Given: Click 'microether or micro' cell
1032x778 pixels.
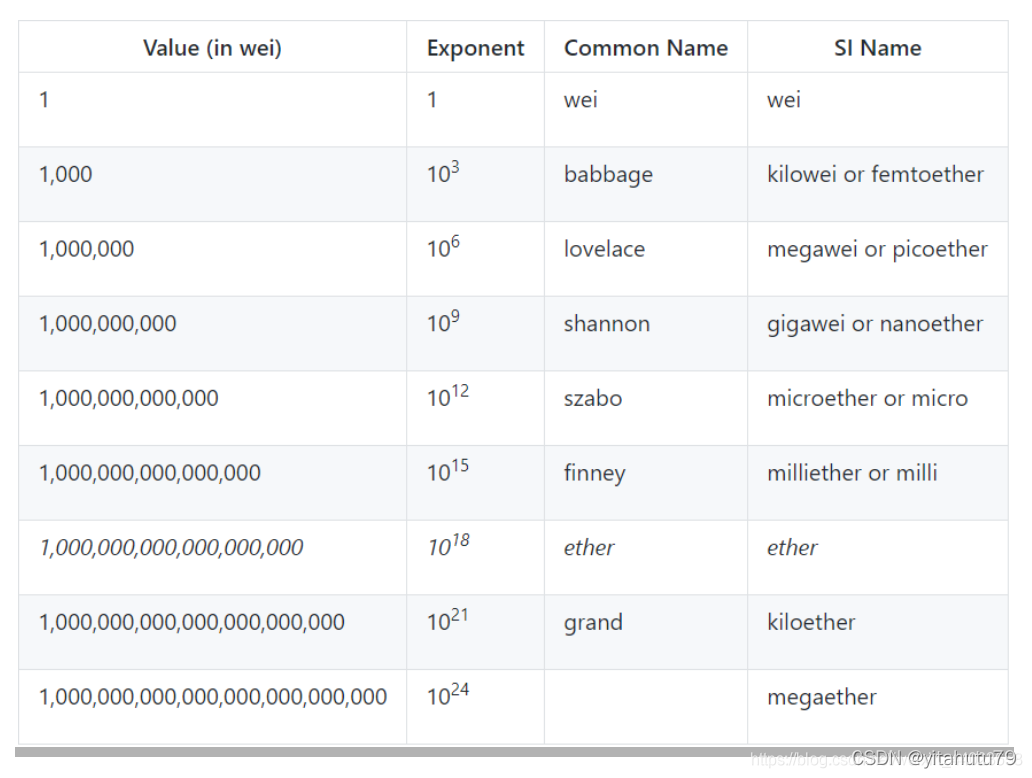Looking at the screenshot, I should (x=867, y=398).
